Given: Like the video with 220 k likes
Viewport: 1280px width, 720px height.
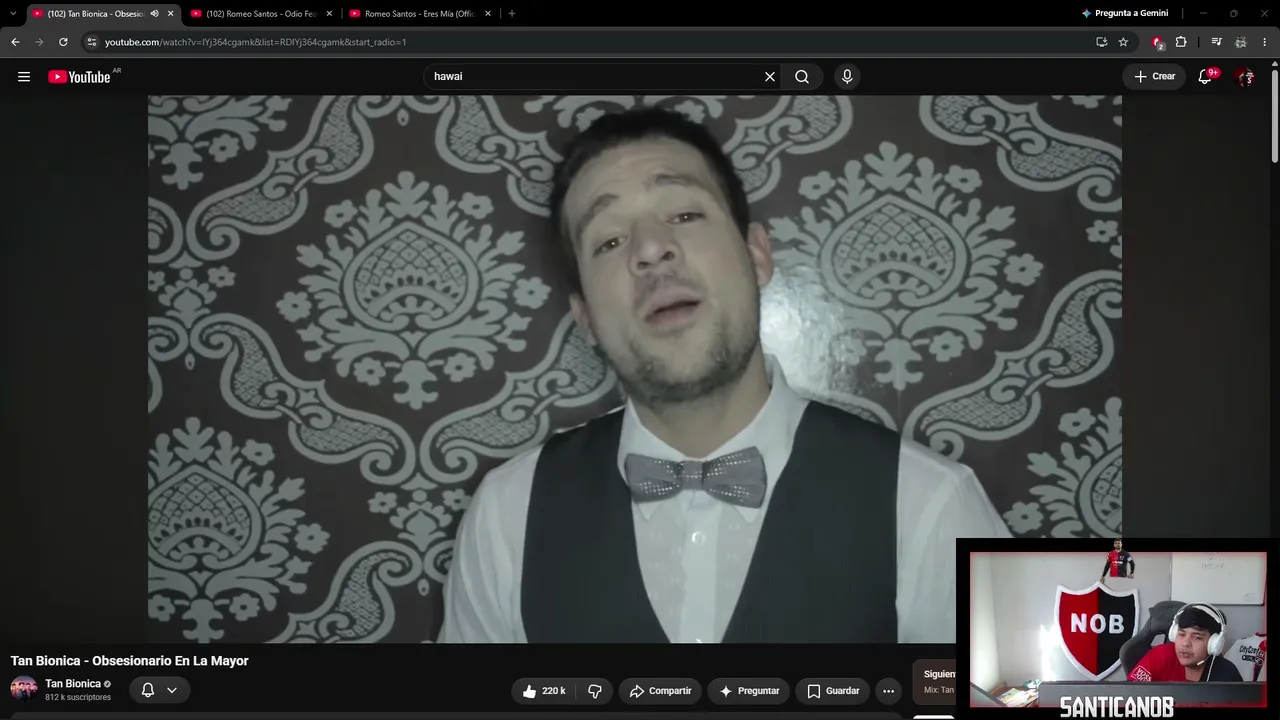Looking at the screenshot, I should 543,691.
